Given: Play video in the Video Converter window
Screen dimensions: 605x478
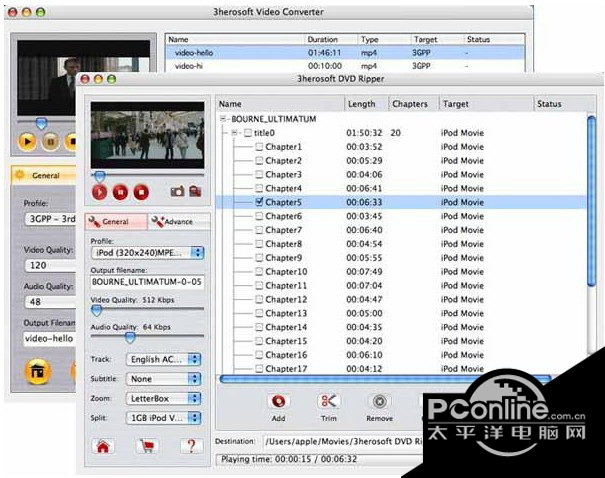Looking at the screenshot, I should tap(27, 142).
